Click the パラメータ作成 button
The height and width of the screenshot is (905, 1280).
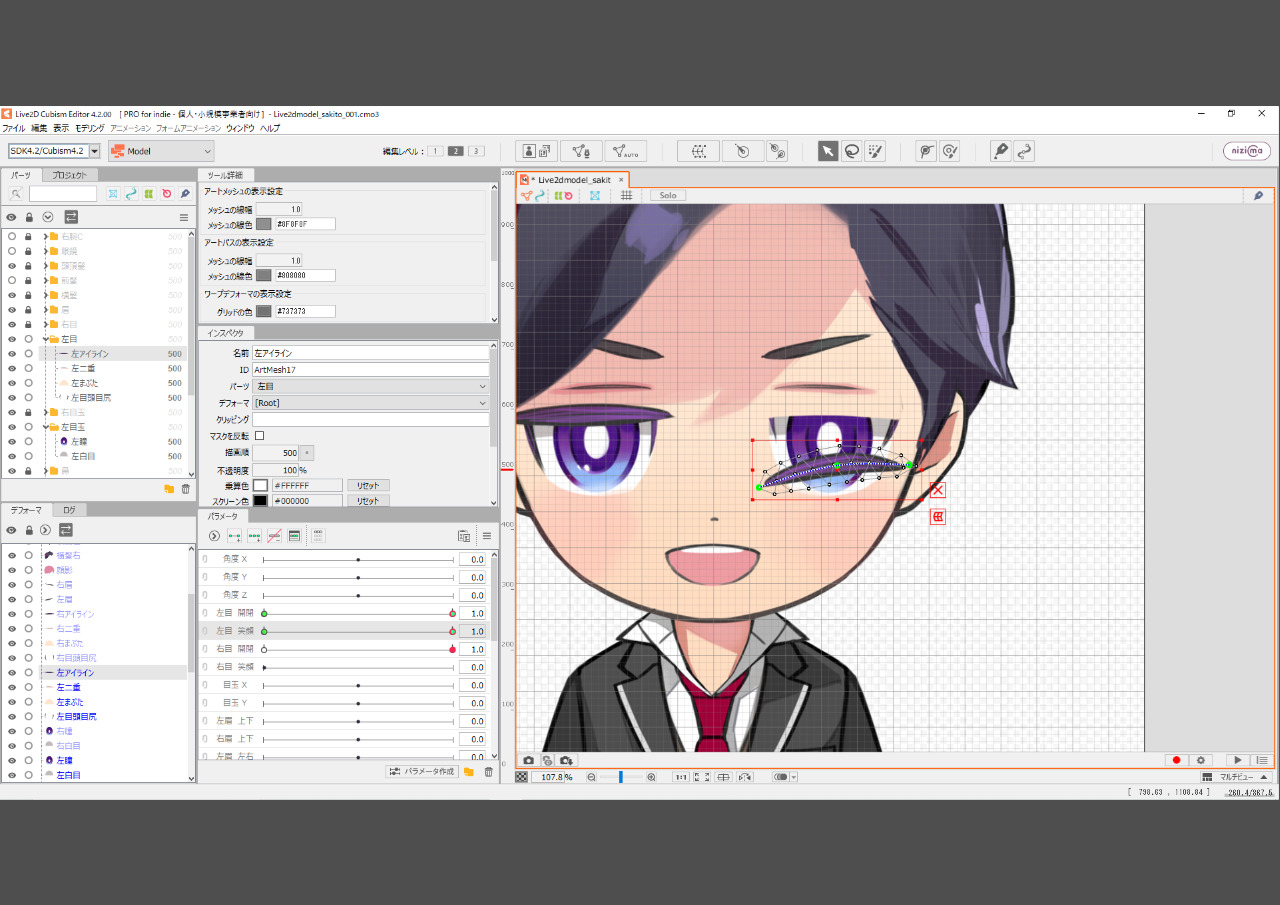click(x=422, y=771)
